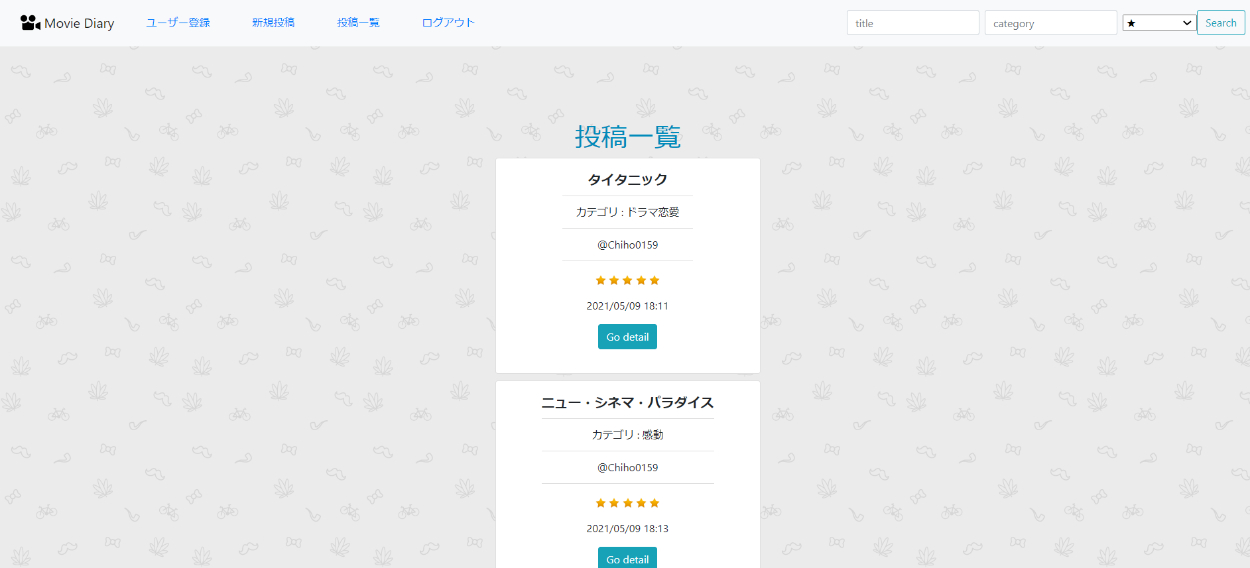The height and width of the screenshot is (568, 1250).
Task: Click the タイタニック post title
Action: [x=627, y=180]
